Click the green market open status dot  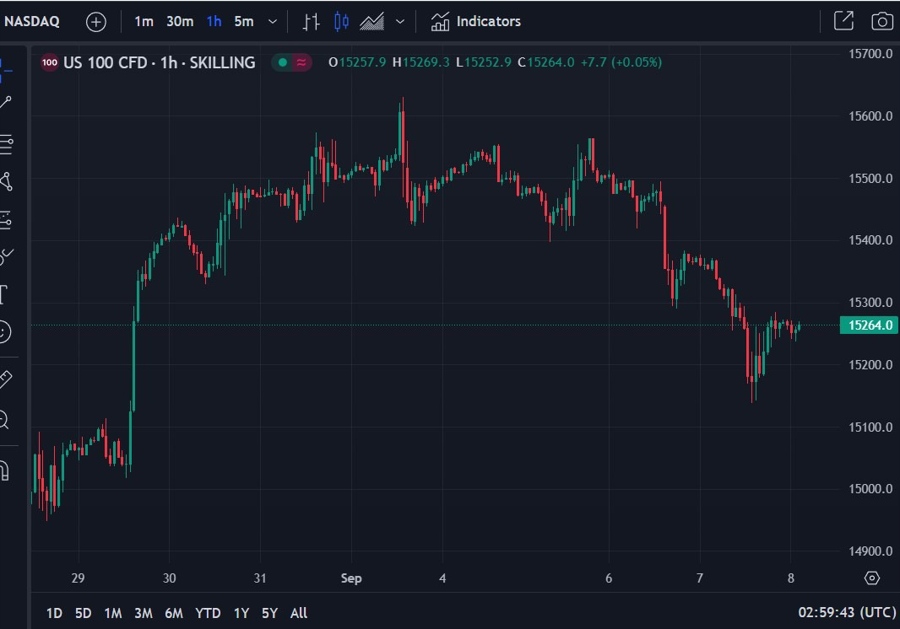[x=282, y=63]
